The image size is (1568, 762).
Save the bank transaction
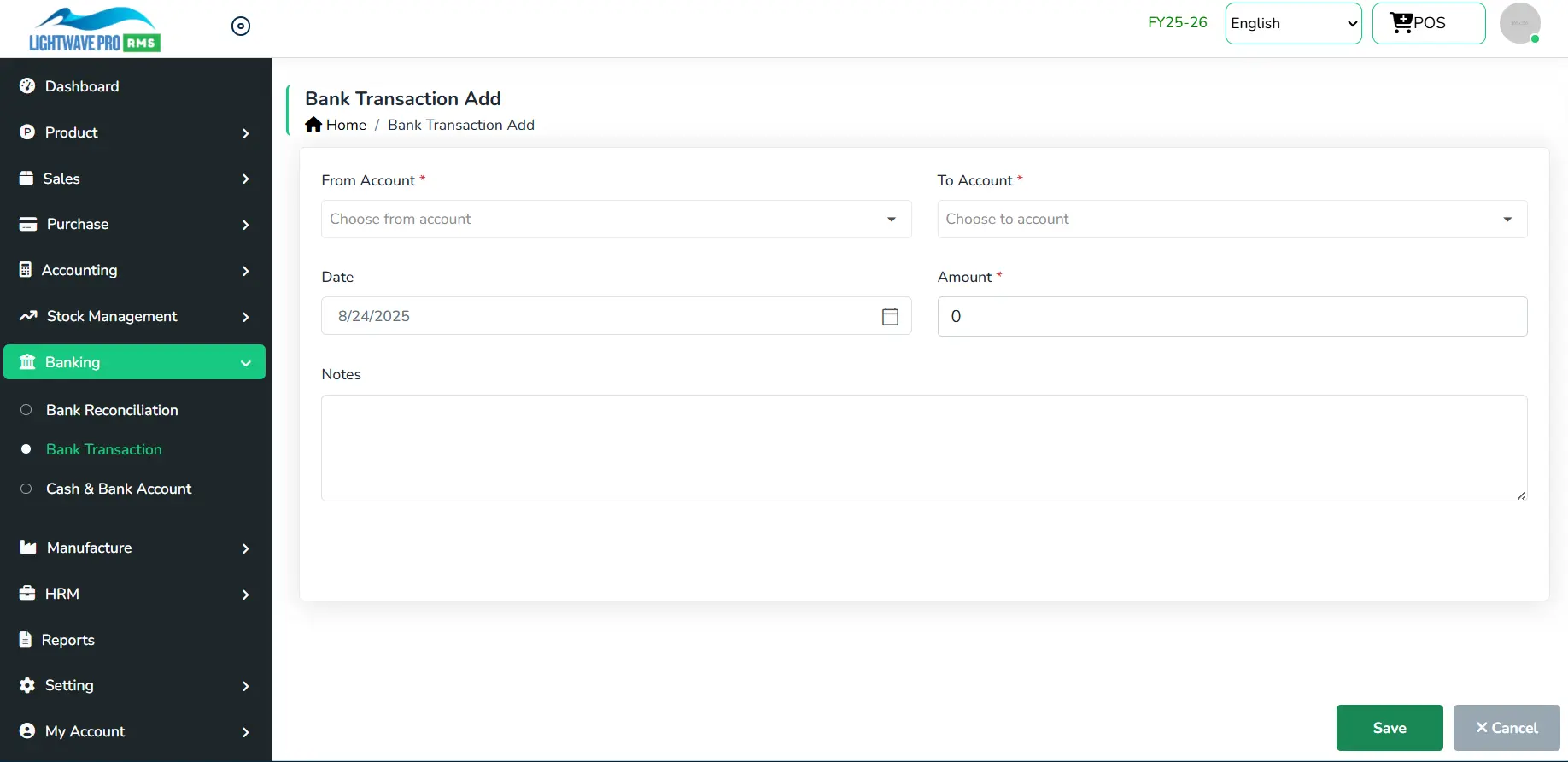point(1389,728)
